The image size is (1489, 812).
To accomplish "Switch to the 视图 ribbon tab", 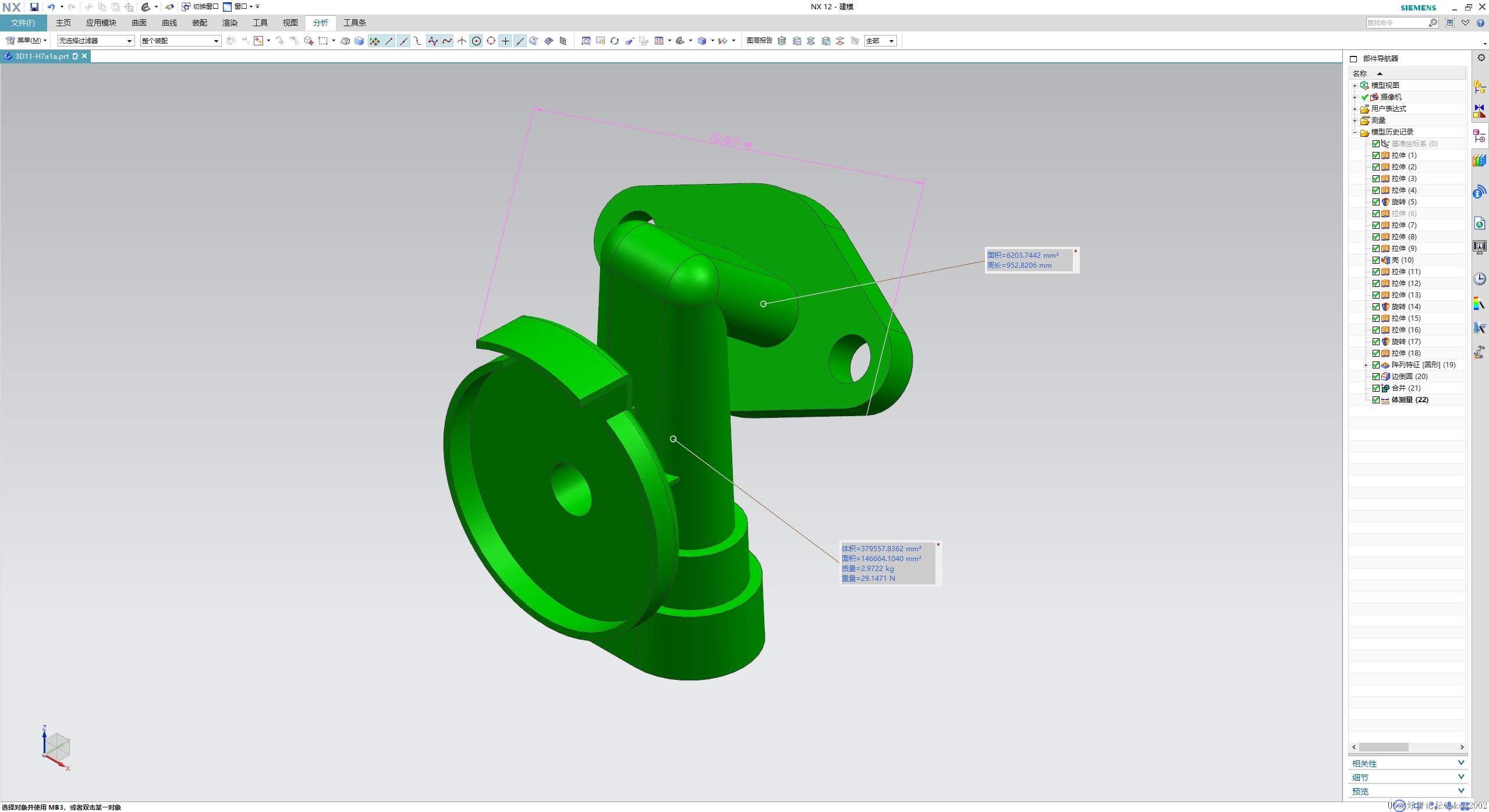I will coord(290,23).
